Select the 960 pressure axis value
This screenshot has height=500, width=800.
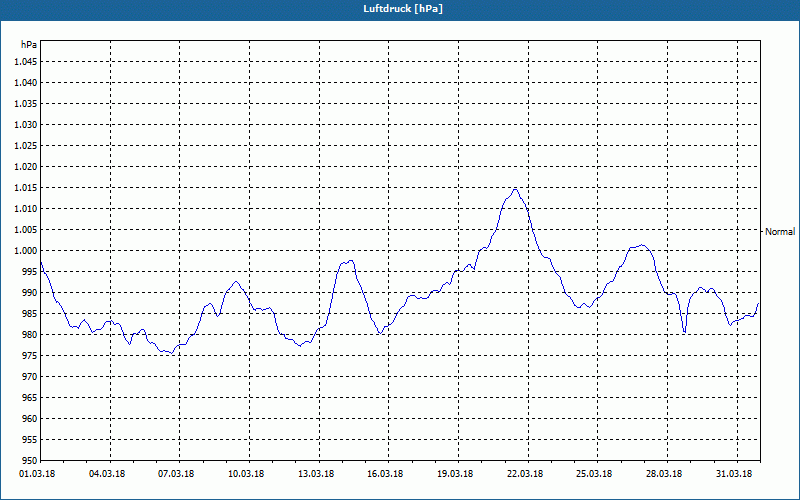pyautogui.click(x=30, y=418)
